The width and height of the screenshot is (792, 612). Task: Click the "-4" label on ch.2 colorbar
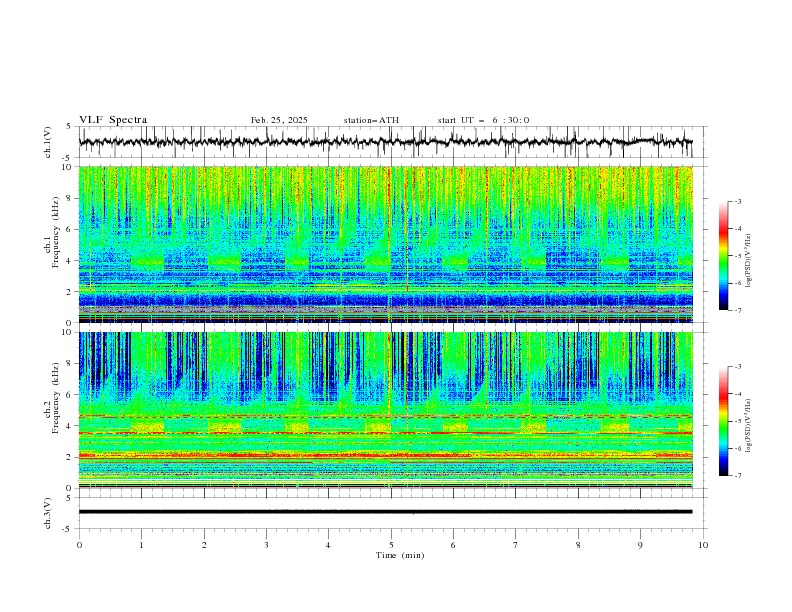(738, 394)
